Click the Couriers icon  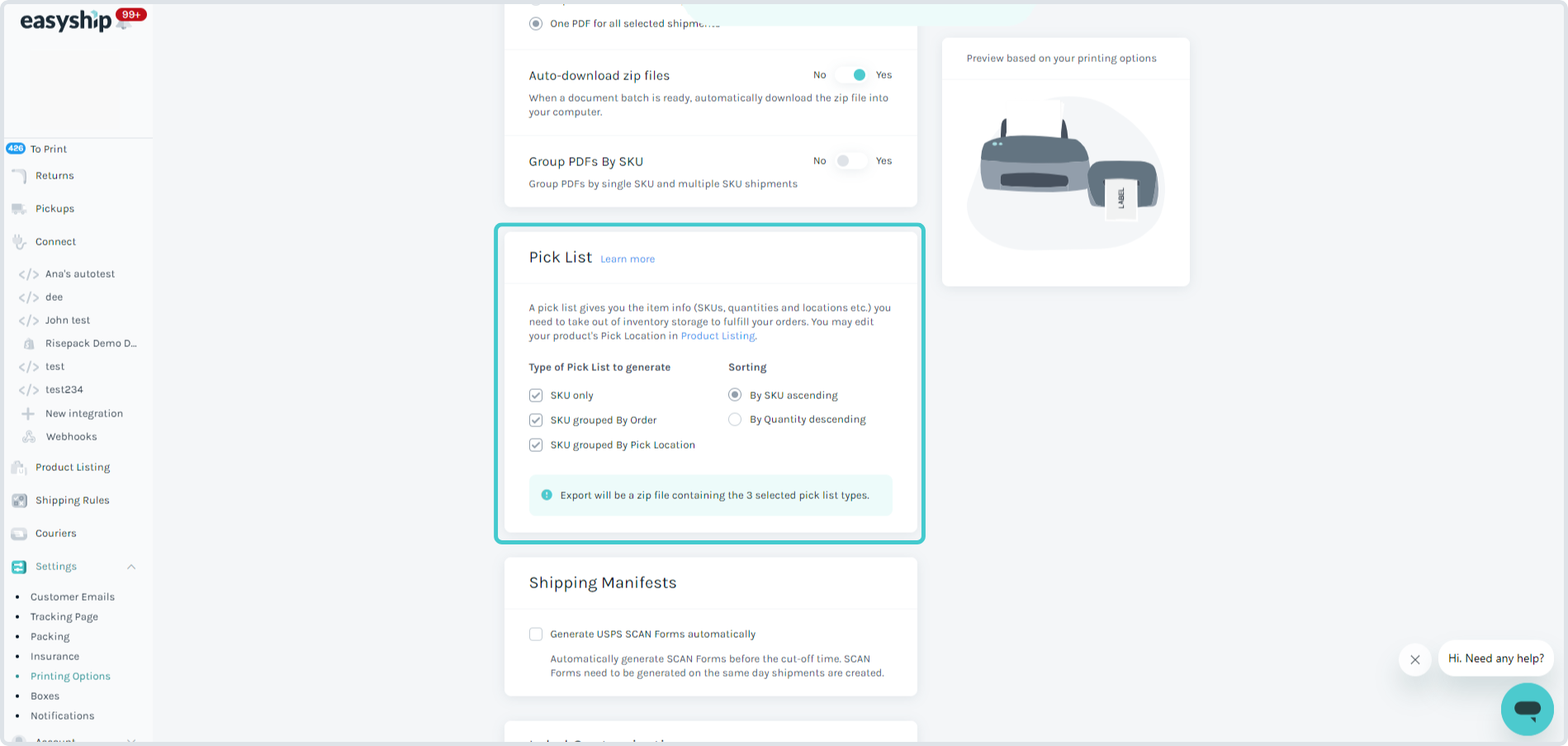coord(19,534)
